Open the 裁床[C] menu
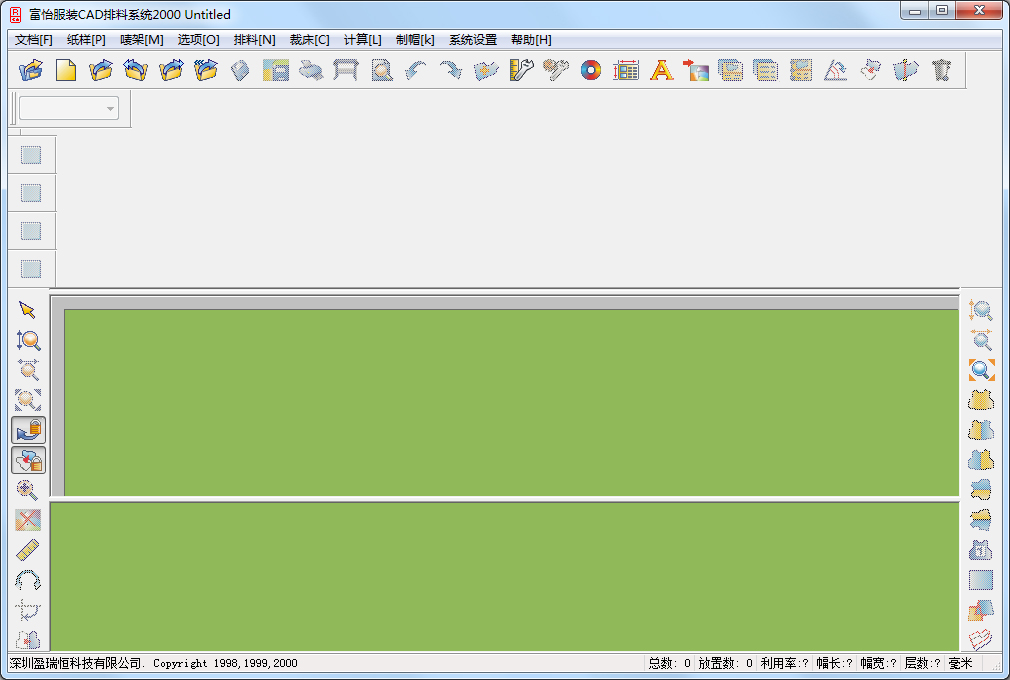 point(309,40)
